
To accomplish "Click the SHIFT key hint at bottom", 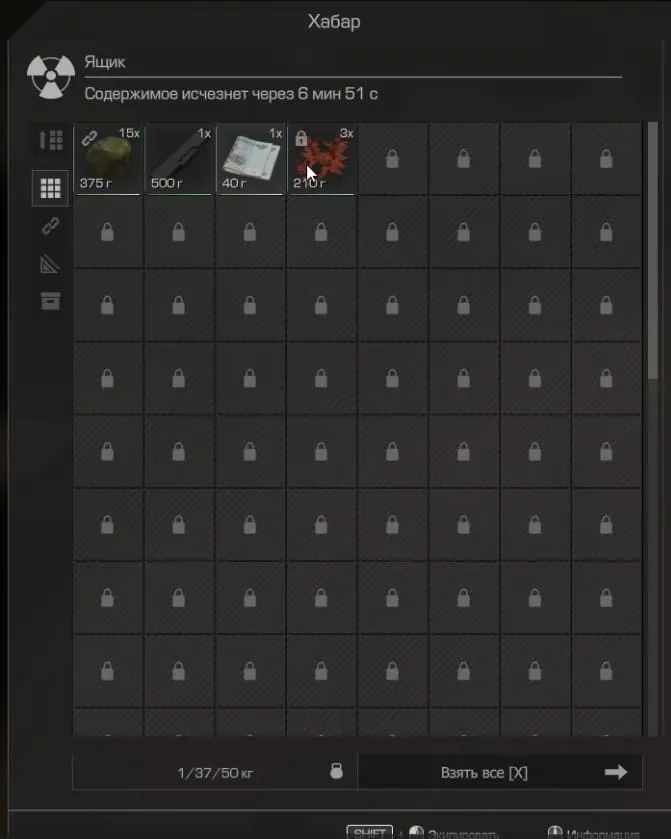I will pyautogui.click(x=369, y=832).
